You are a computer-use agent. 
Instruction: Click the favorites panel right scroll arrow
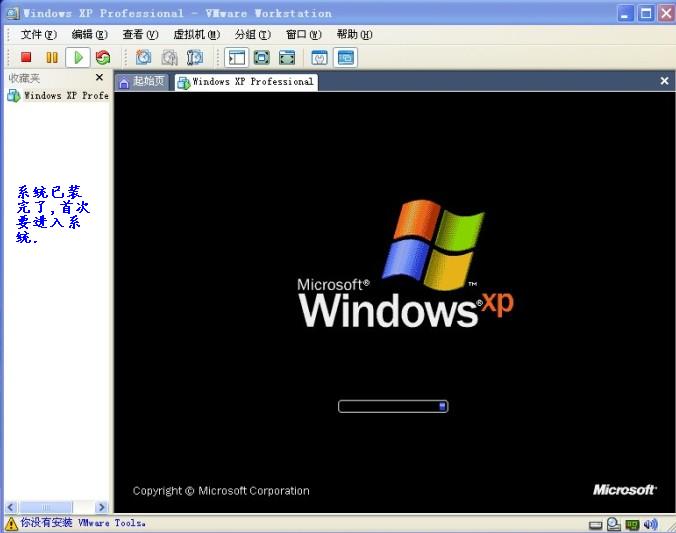coord(100,507)
